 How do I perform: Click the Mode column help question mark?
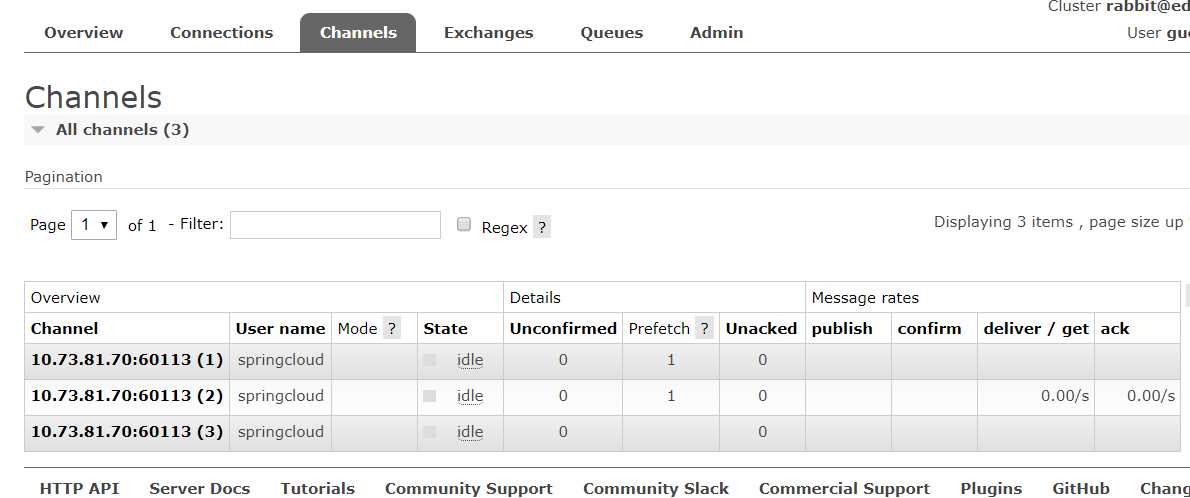392,328
